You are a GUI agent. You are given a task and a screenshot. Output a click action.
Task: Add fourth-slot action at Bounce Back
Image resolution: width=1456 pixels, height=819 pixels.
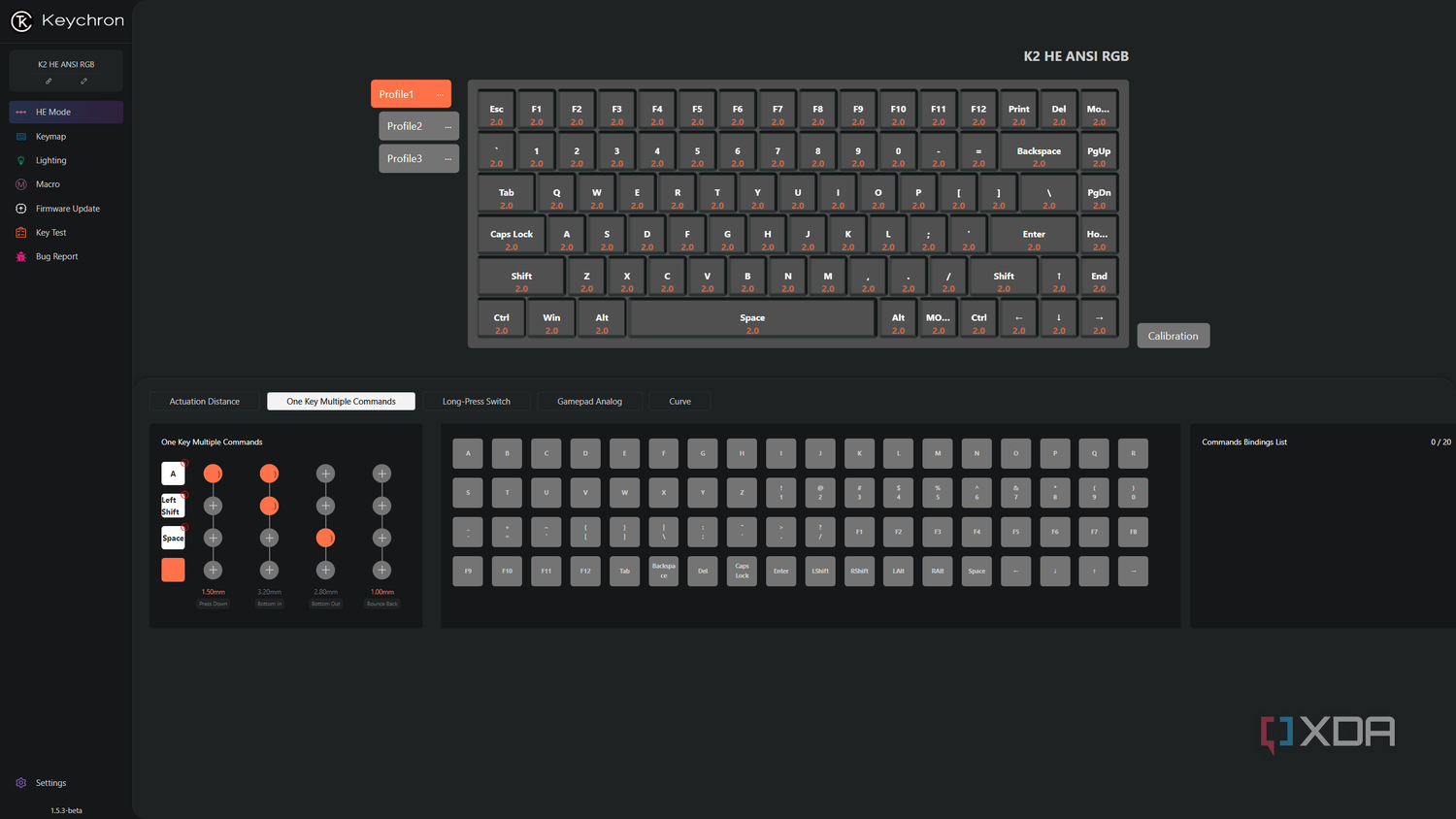tap(382, 570)
